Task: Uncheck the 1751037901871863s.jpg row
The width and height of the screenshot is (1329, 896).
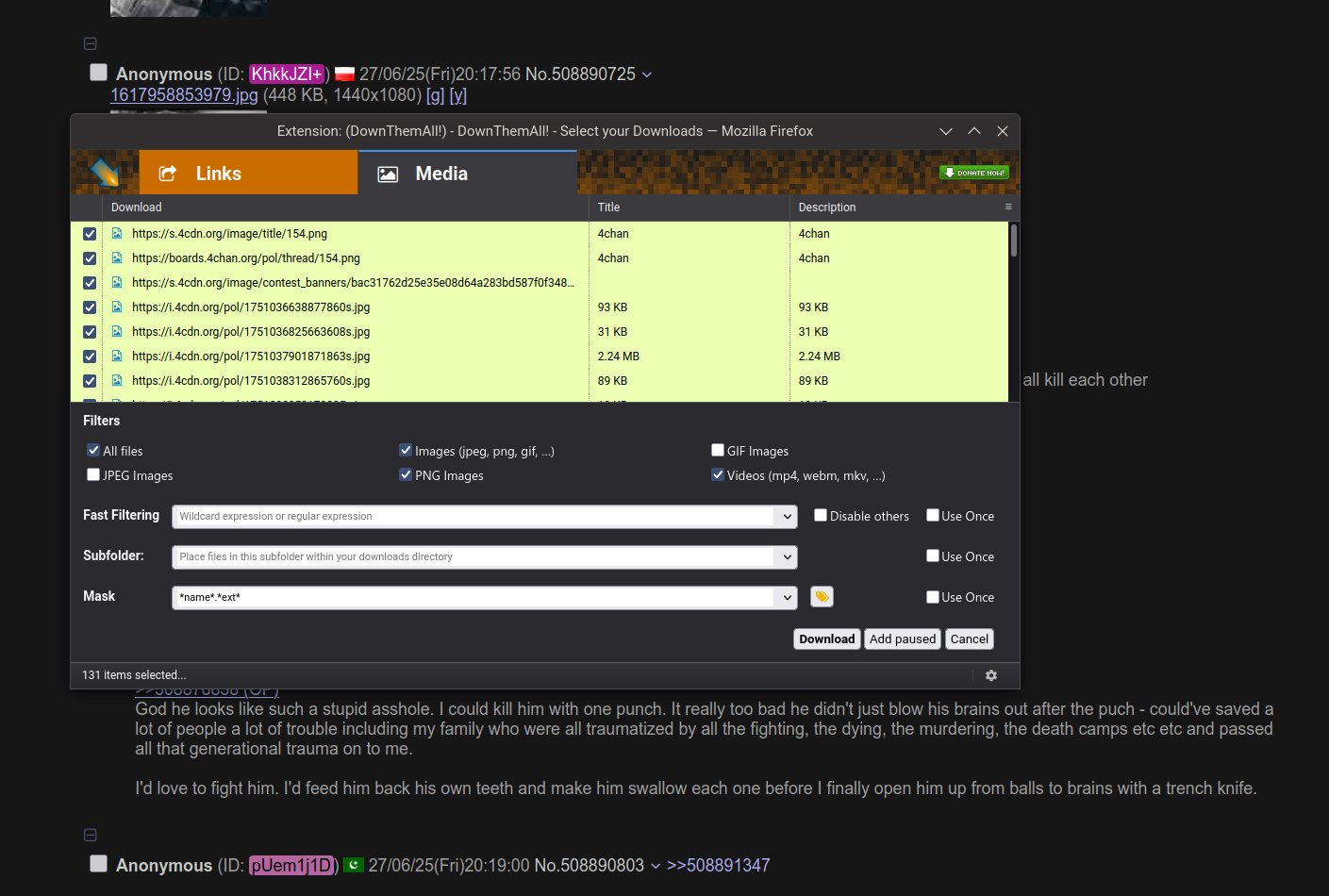Action: 90,357
